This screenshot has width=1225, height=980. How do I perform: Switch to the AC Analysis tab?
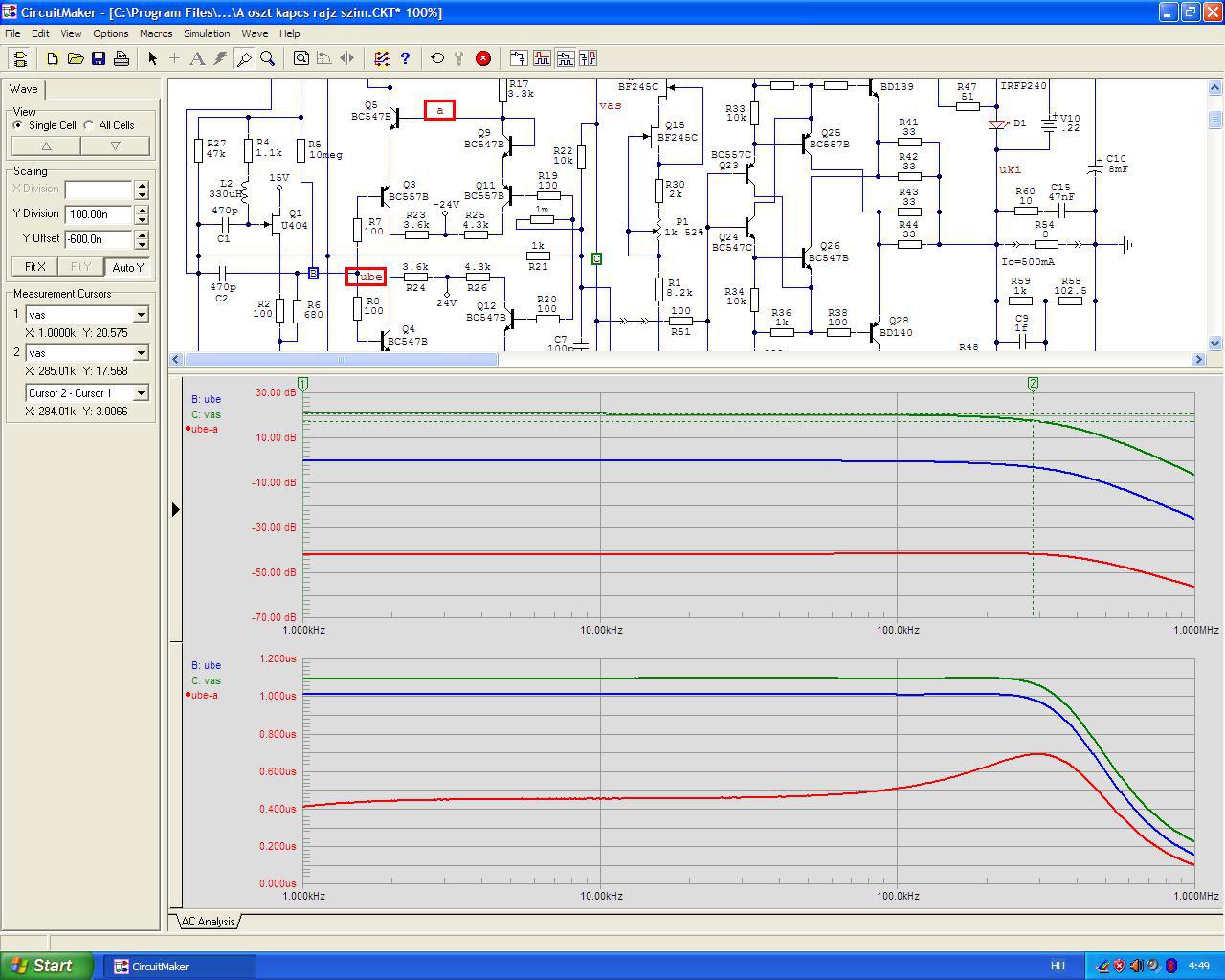(208, 922)
